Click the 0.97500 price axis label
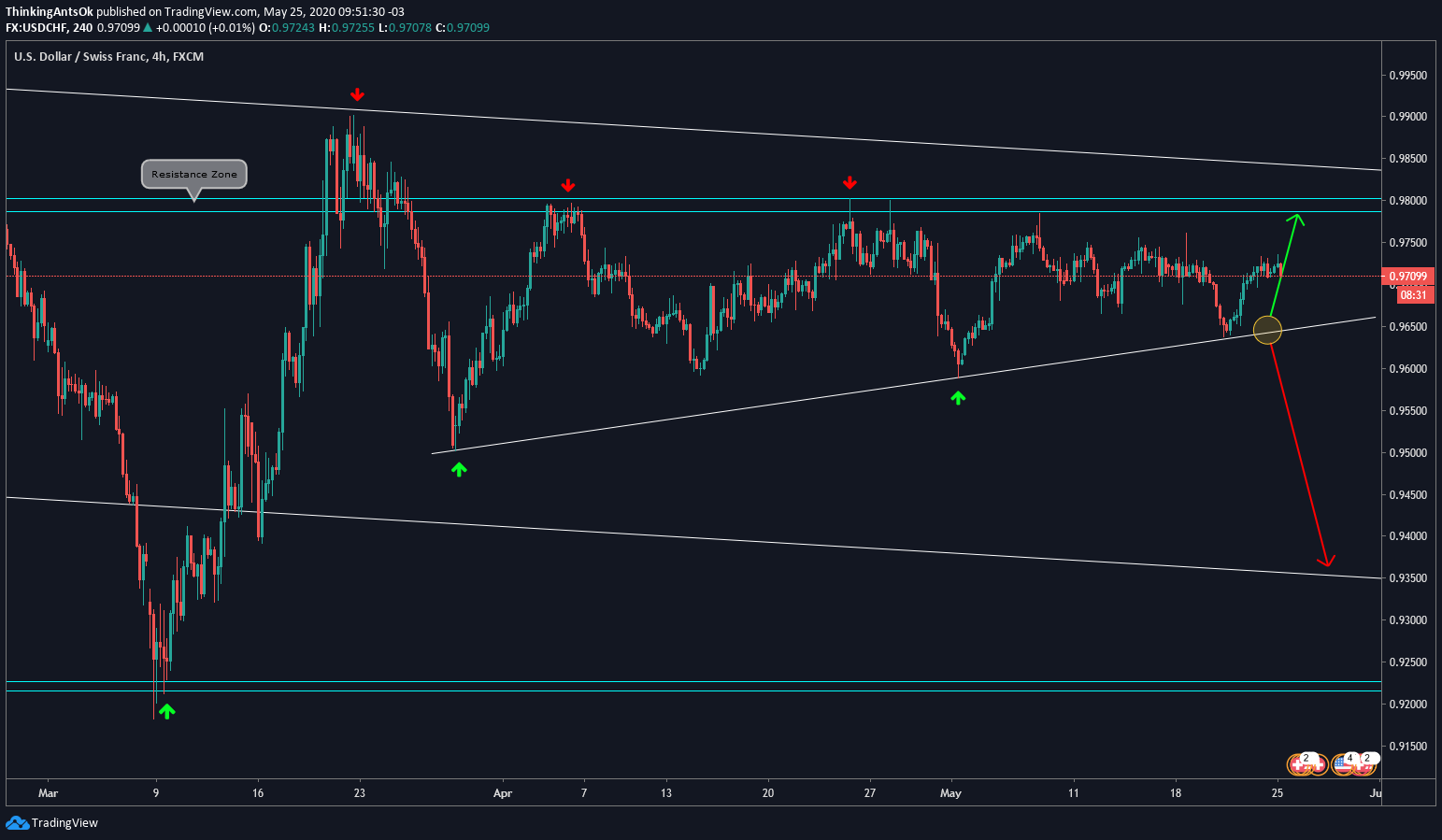This screenshot has width=1442, height=840. [1406, 244]
